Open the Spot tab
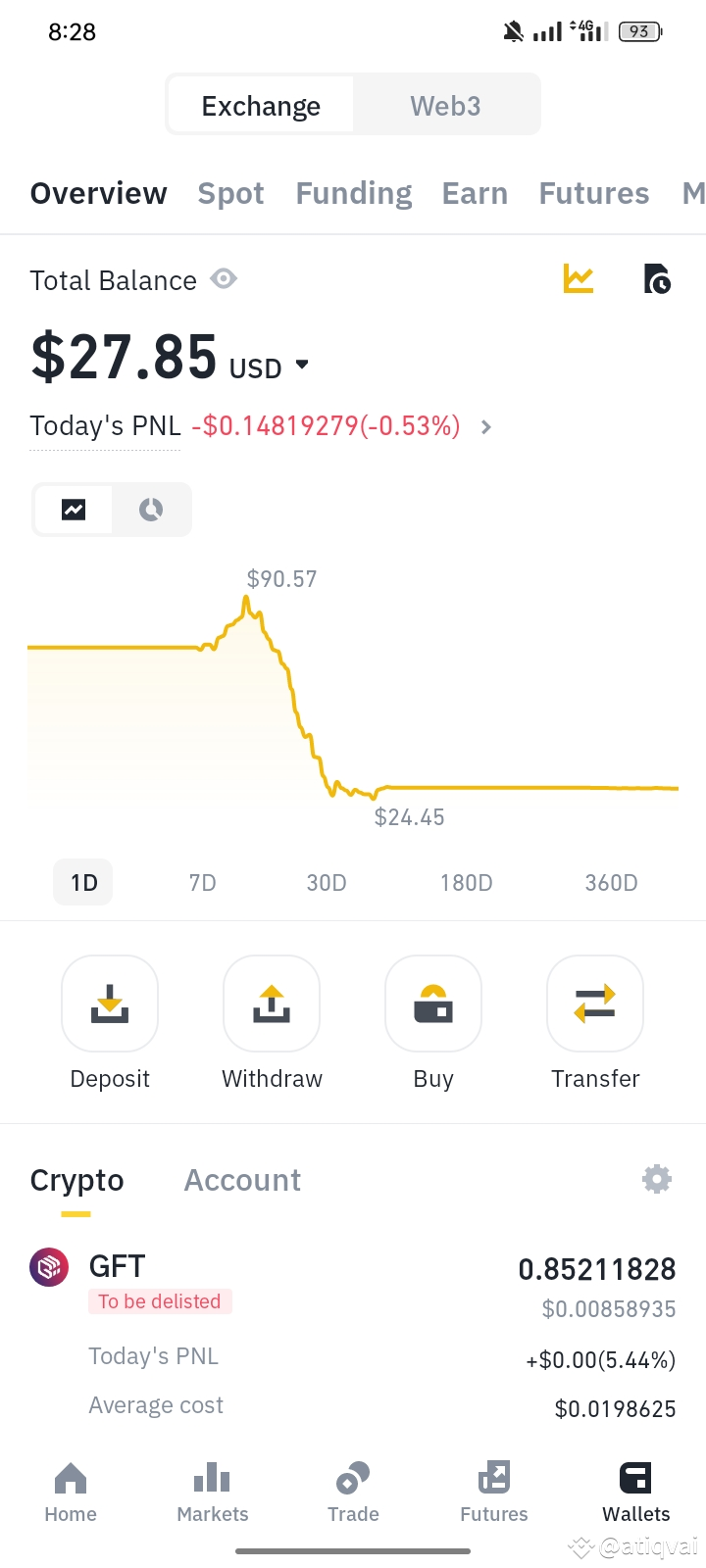Viewport: 706px width, 1568px height. tap(230, 194)
